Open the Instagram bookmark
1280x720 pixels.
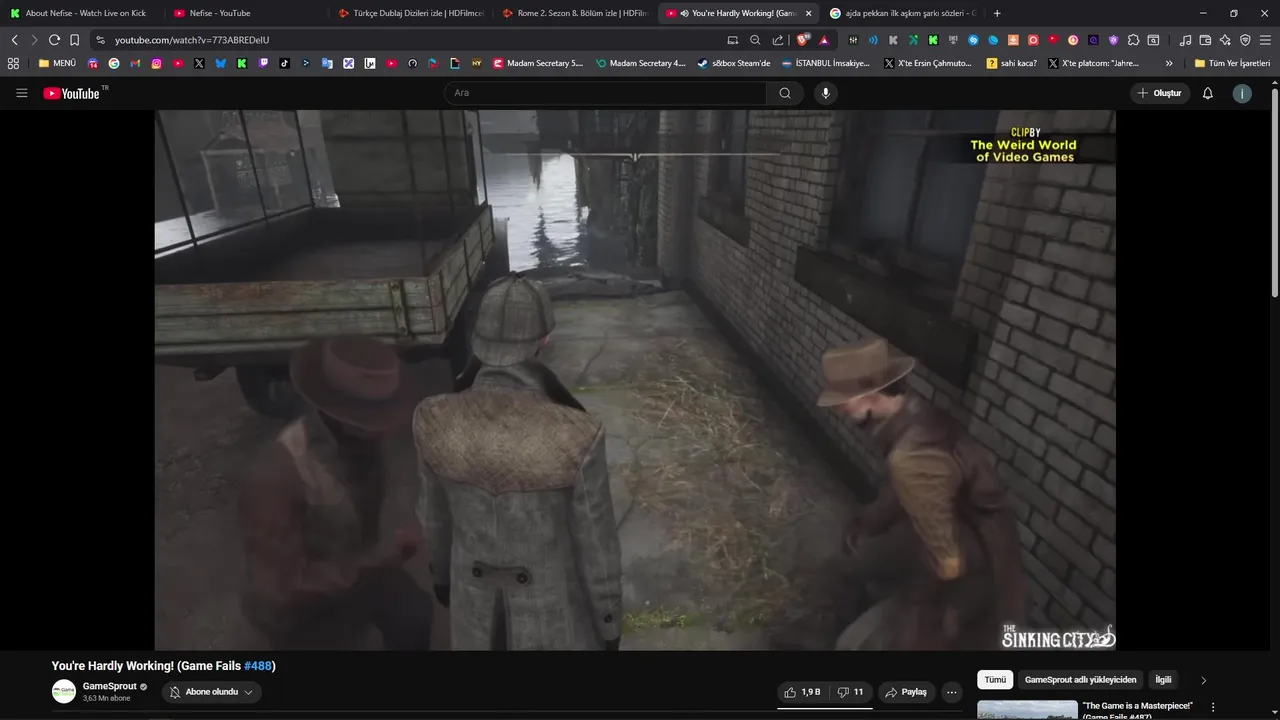(157, 63)
